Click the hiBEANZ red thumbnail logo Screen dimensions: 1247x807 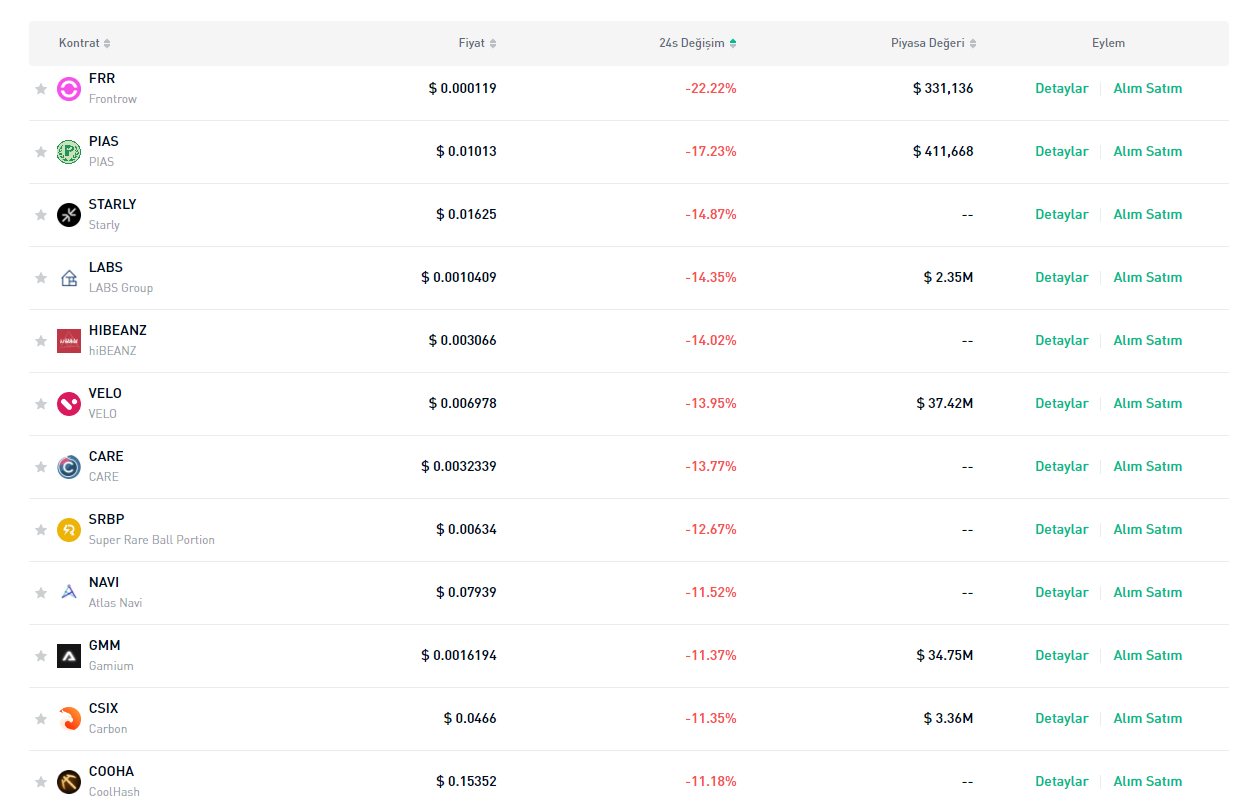pos(69,341)
